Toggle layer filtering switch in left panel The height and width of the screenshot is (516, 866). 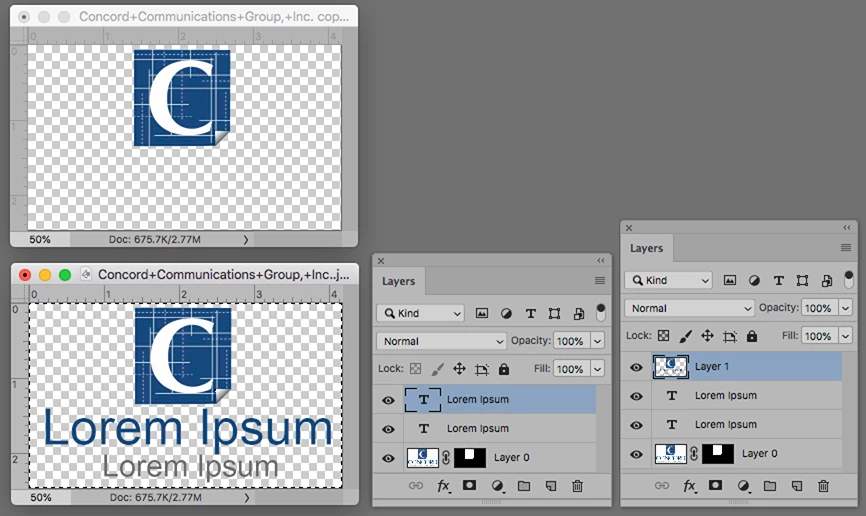coord(601,312)
